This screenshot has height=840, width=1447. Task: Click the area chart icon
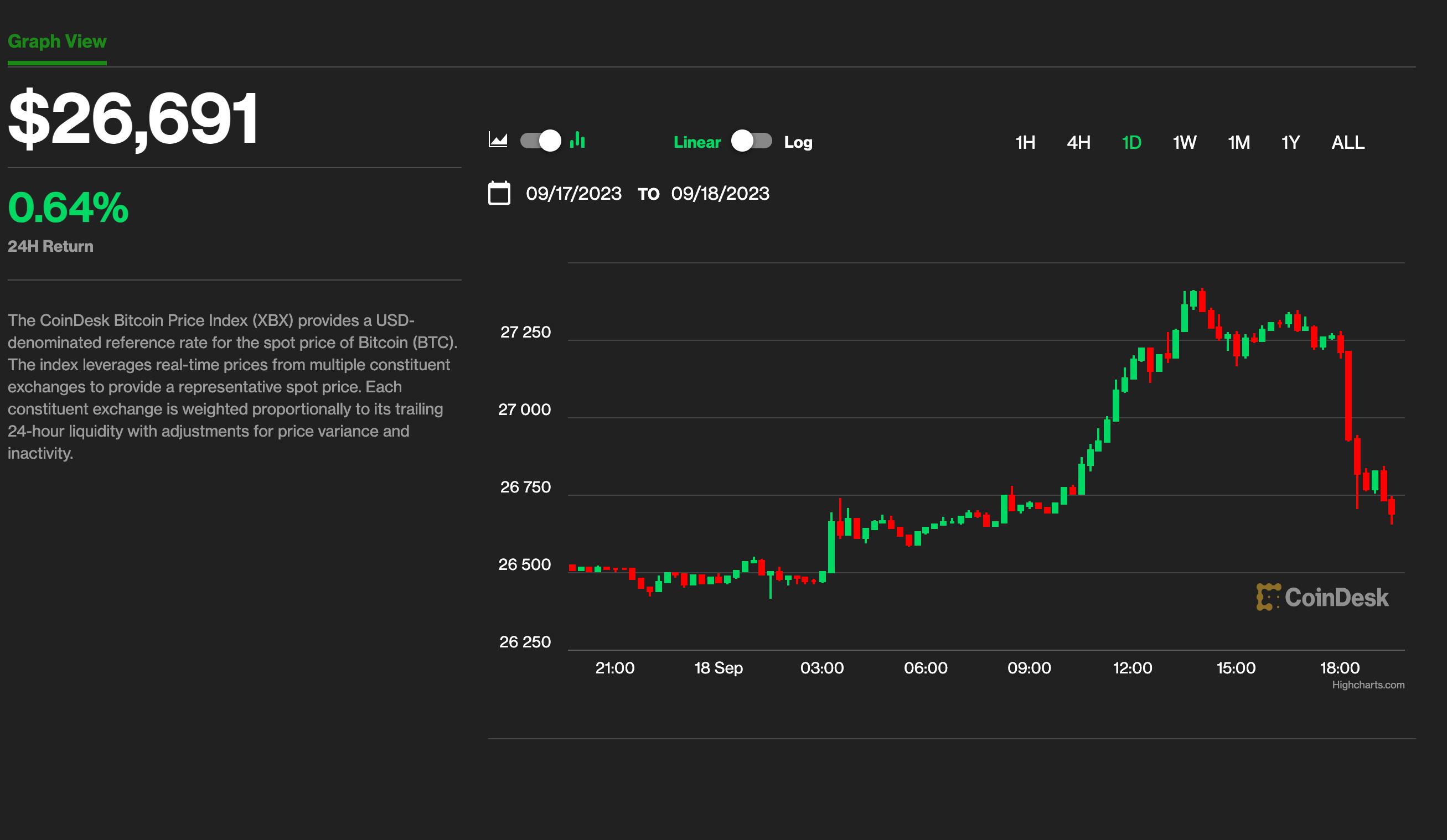(x=498, y=139)
